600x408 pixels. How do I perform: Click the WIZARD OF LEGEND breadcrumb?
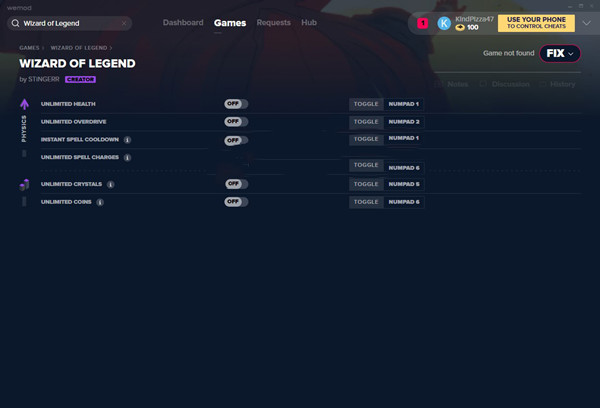click(79, 48)
